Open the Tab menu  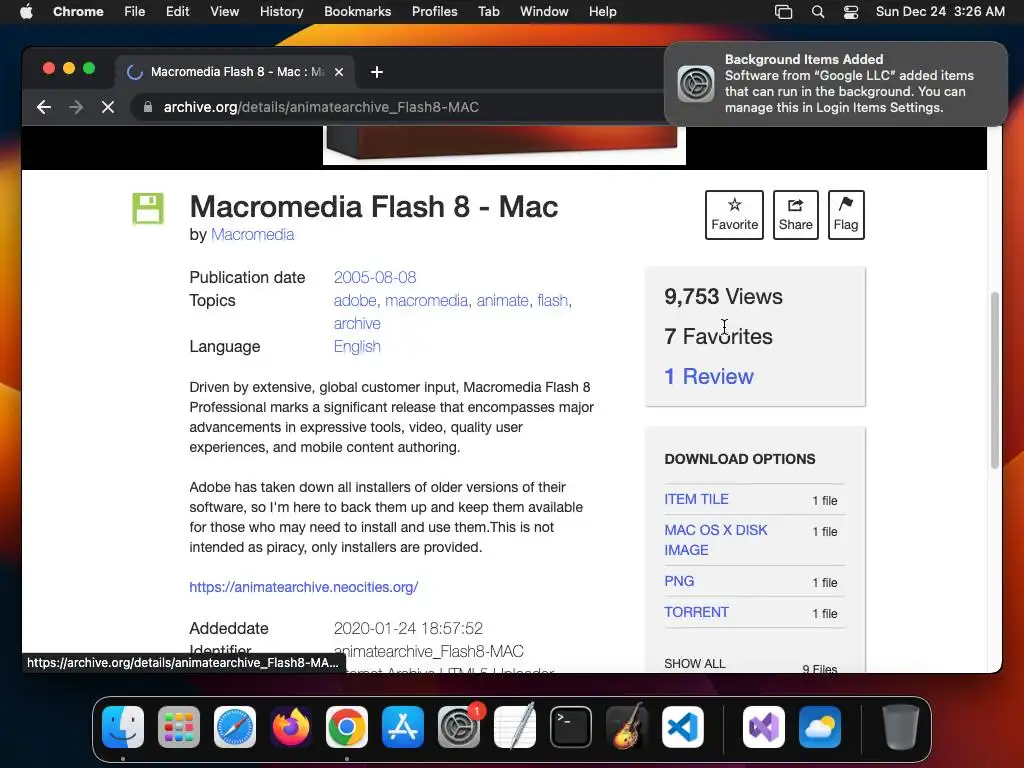(x=488, y=12)
